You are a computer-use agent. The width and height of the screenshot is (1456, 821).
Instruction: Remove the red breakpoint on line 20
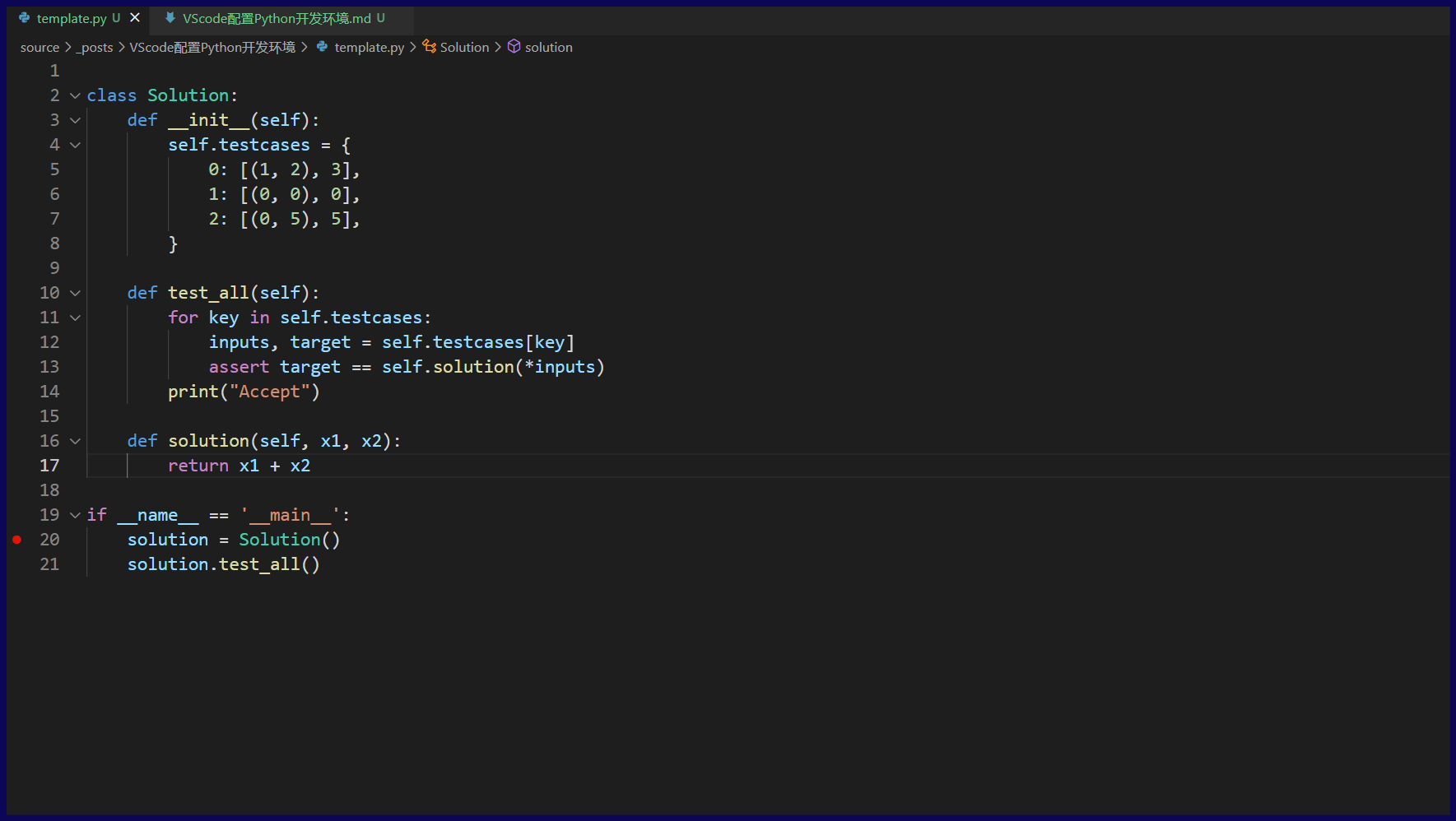coord(16,540)
